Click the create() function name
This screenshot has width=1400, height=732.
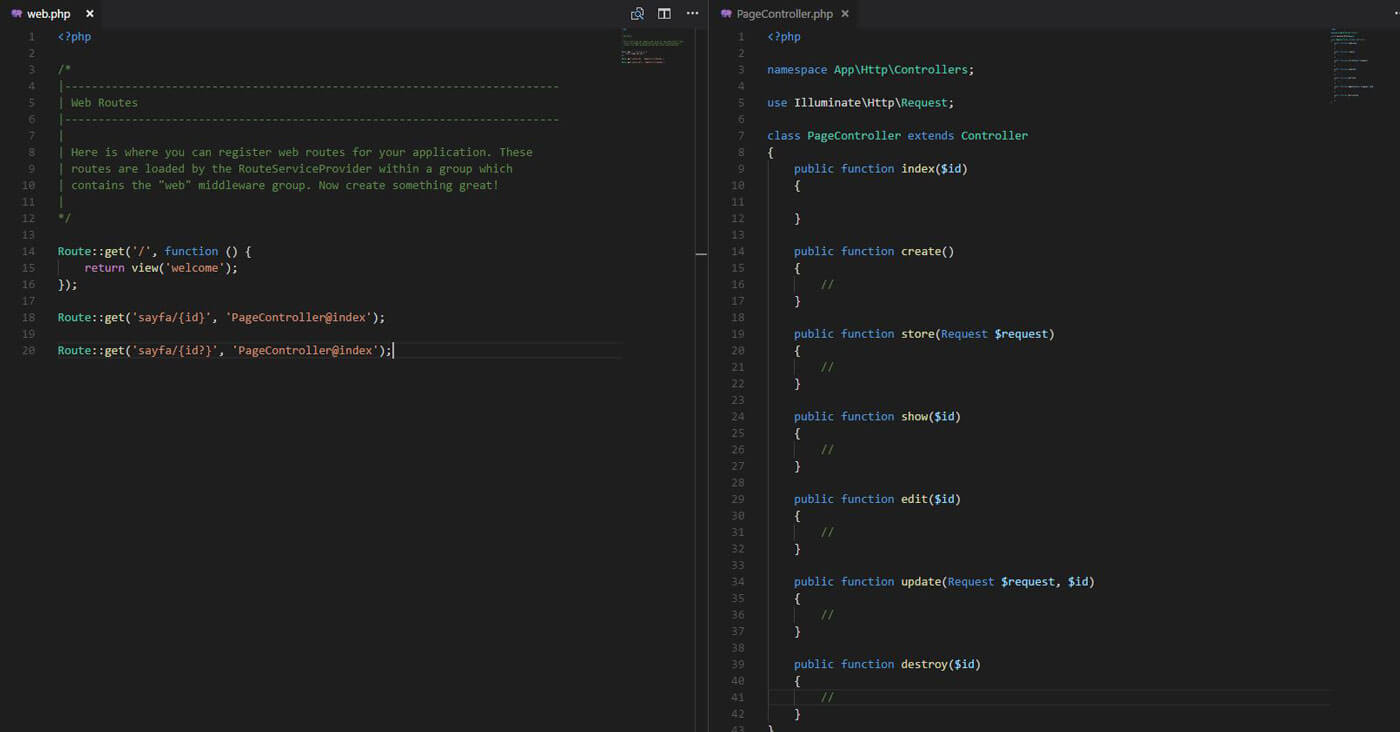(x=920, y=251)
